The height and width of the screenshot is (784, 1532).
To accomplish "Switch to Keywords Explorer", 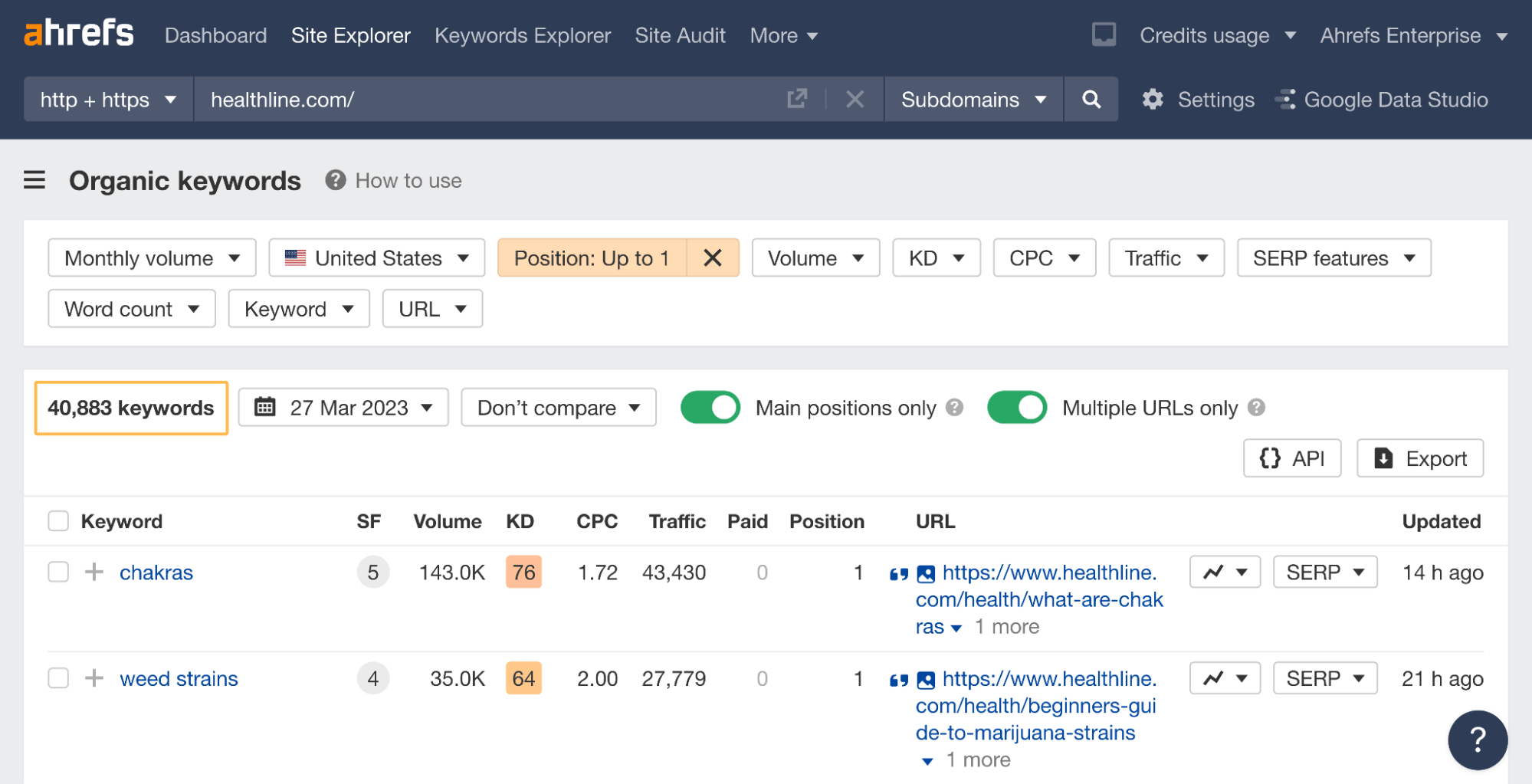I will pos(522,35).
